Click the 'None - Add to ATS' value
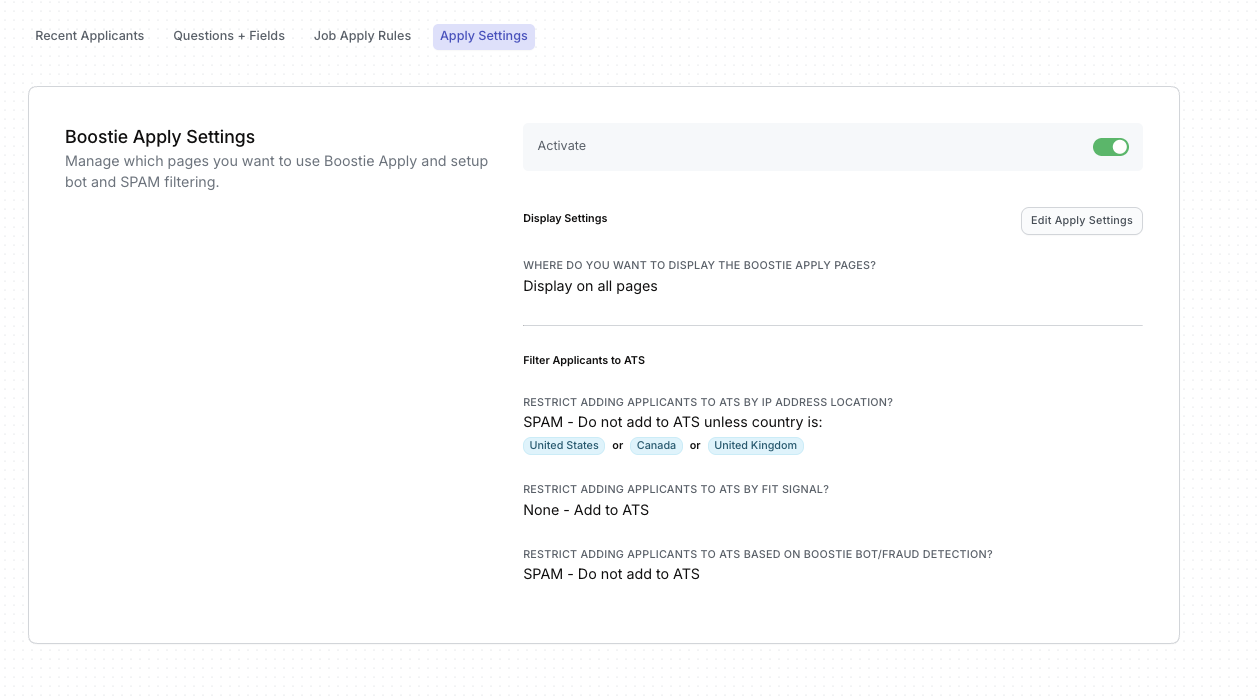This screenshot has height=700, width=1257. pos(586,510)
